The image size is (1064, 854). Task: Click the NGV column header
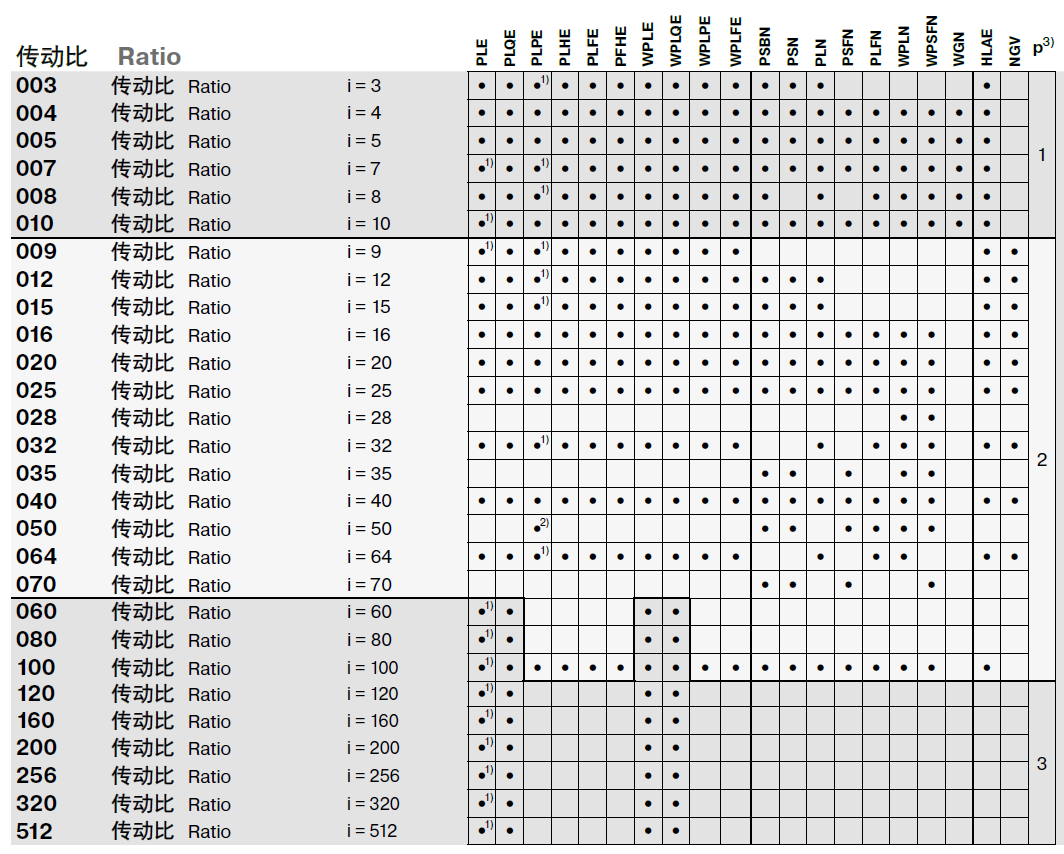click(1015, 51)
